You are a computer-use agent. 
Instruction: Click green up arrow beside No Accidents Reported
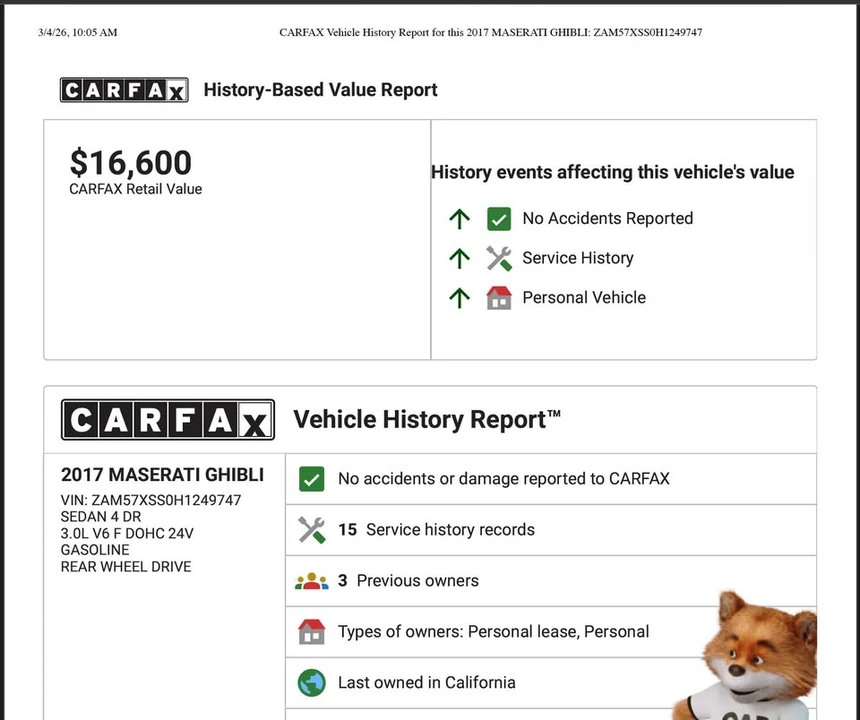[x=460, y=219]
